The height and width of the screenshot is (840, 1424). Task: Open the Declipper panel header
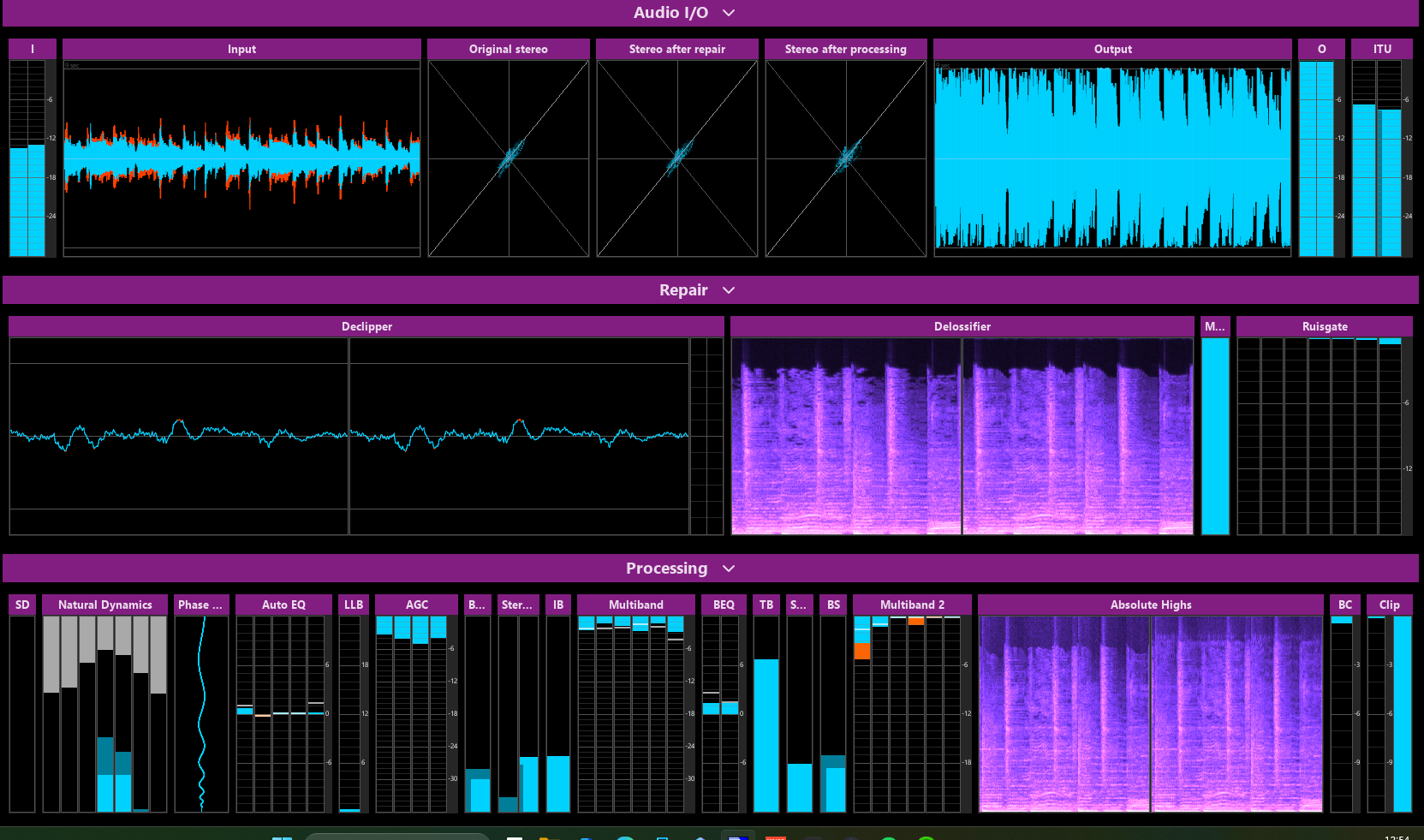[x=366, y=326]
